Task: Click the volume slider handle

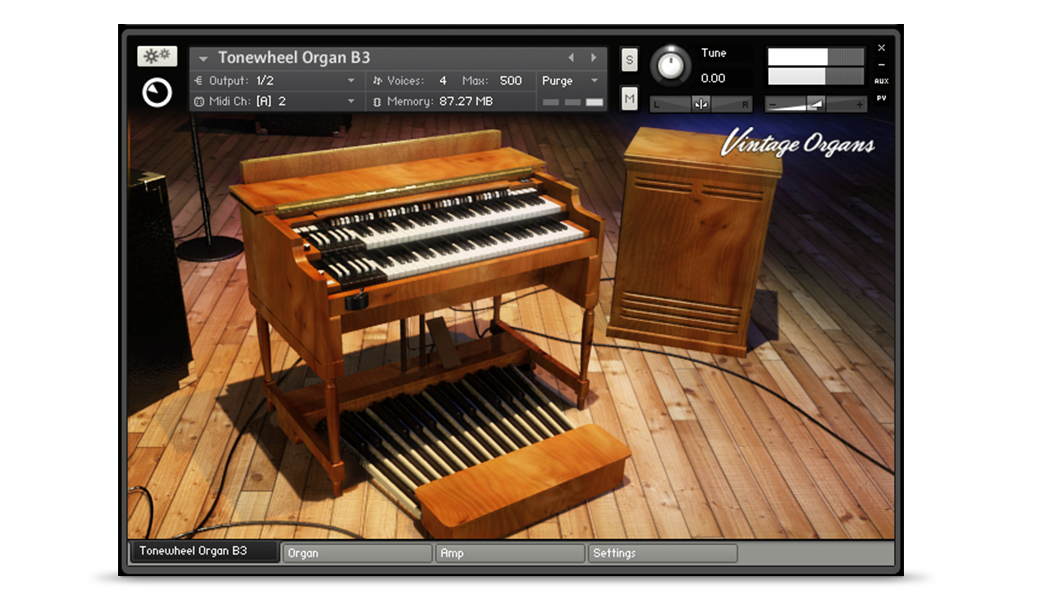Action: click(816, 104)
